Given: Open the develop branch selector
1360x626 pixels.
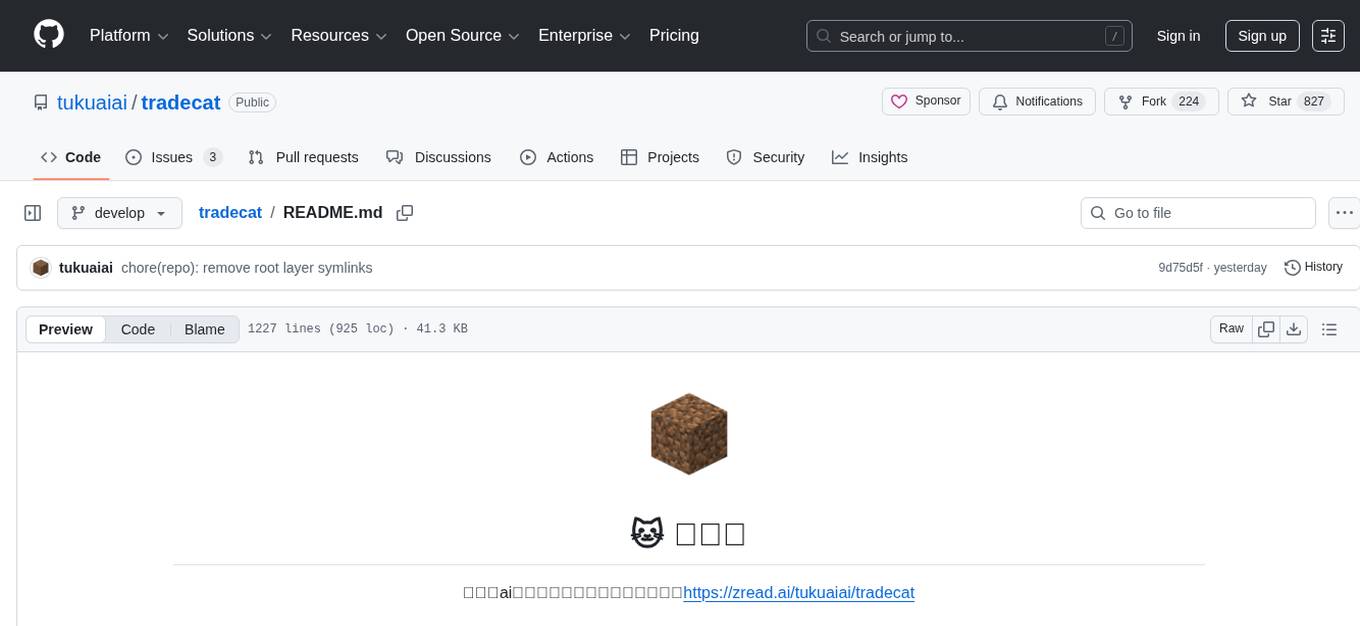Looking at the screenshot, I should click(x=119, y=212).
